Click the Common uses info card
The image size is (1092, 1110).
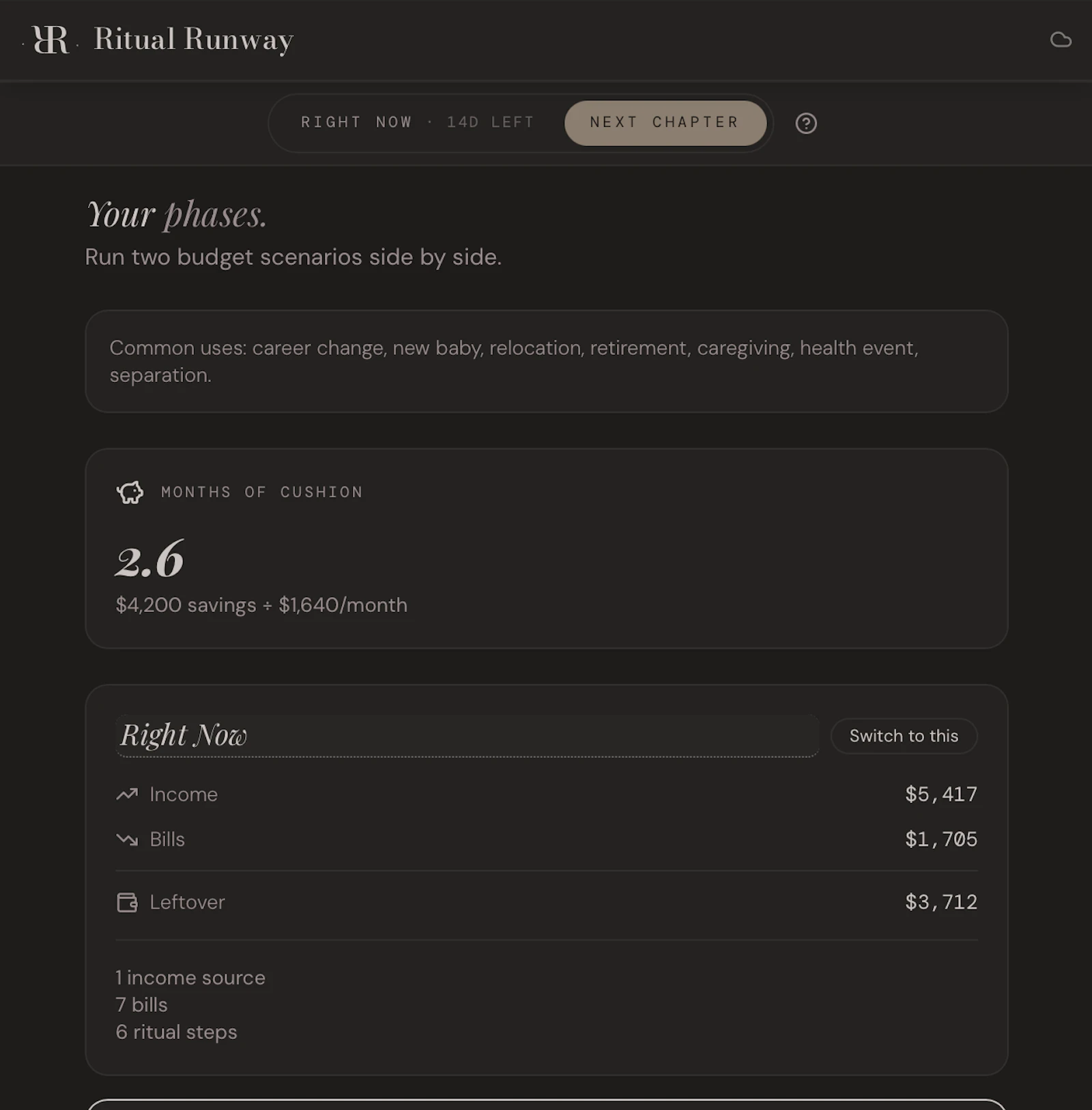[546, 361]
